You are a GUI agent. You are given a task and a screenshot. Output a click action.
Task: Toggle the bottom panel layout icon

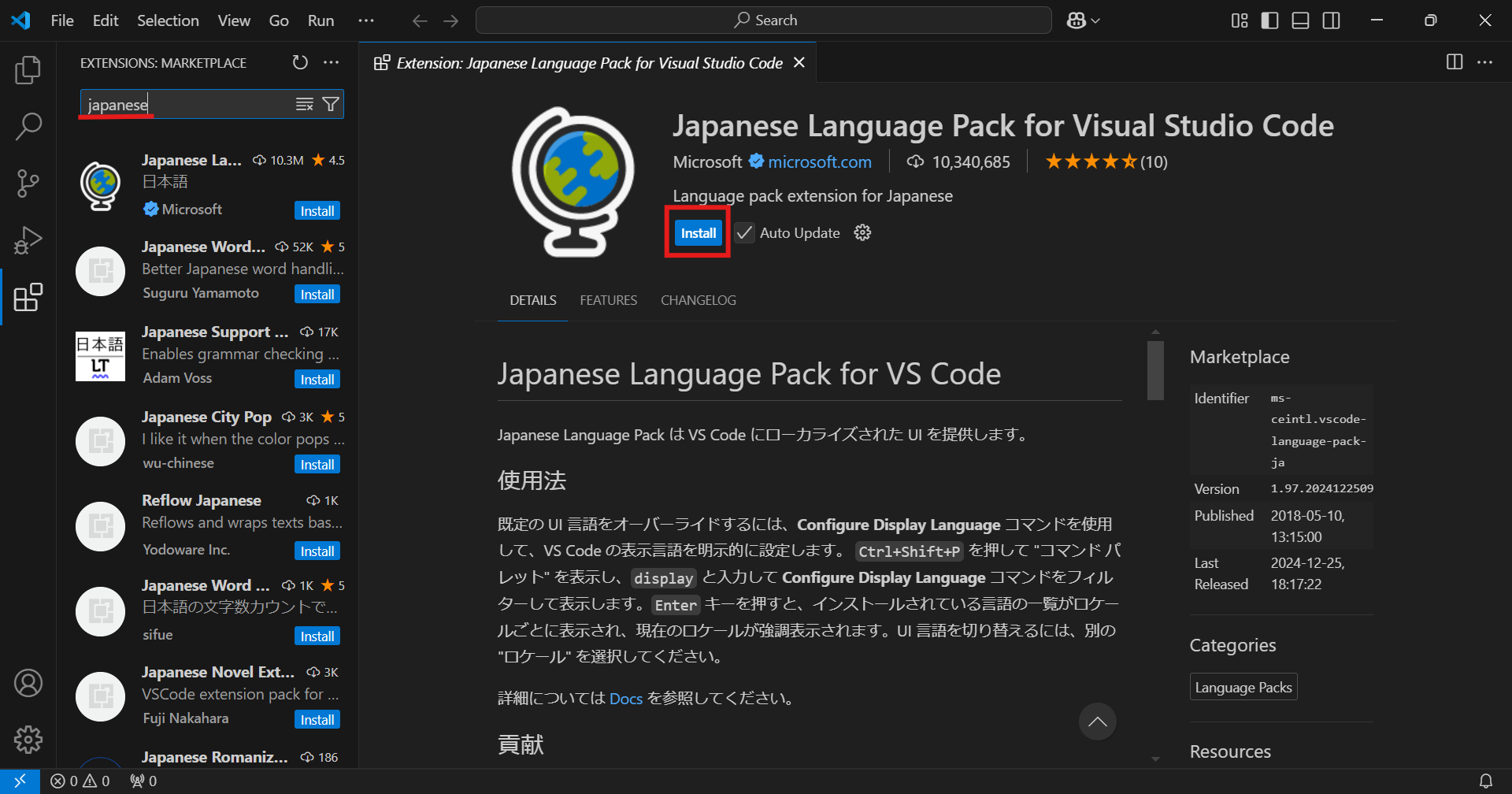coord(1301,20)
